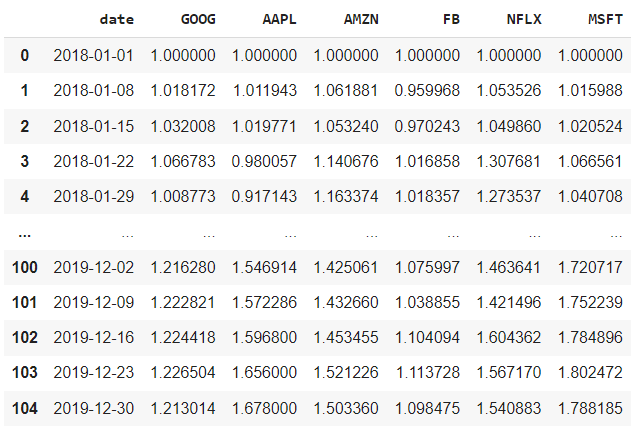Select the AAPL value 1.678000
632x429 pixels.
point(263,408)
